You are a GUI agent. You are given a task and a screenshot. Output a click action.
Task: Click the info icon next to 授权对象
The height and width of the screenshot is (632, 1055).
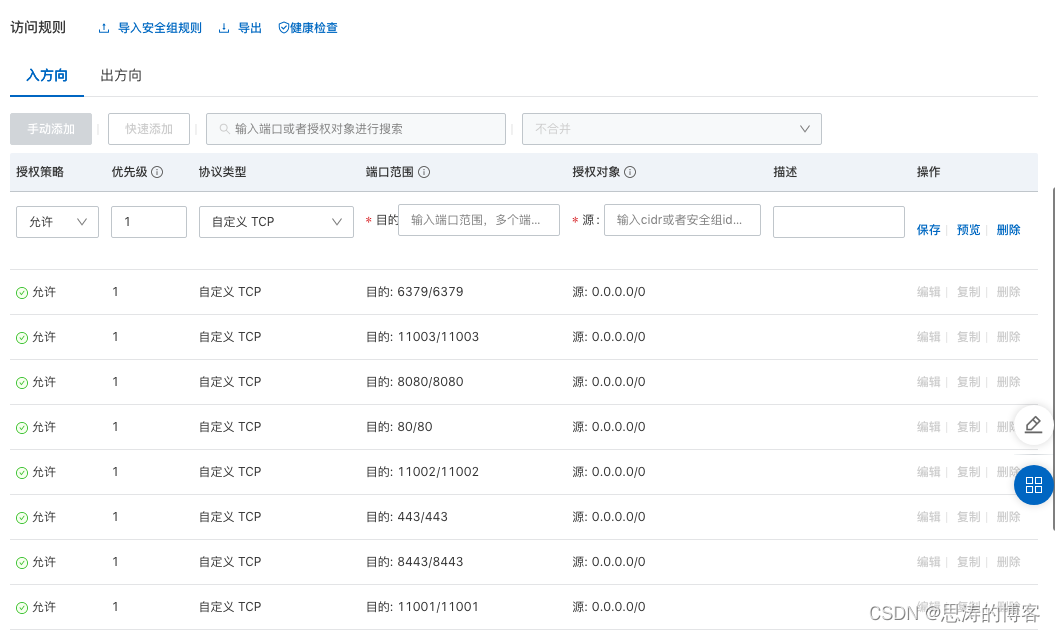(x=630, y=172)
